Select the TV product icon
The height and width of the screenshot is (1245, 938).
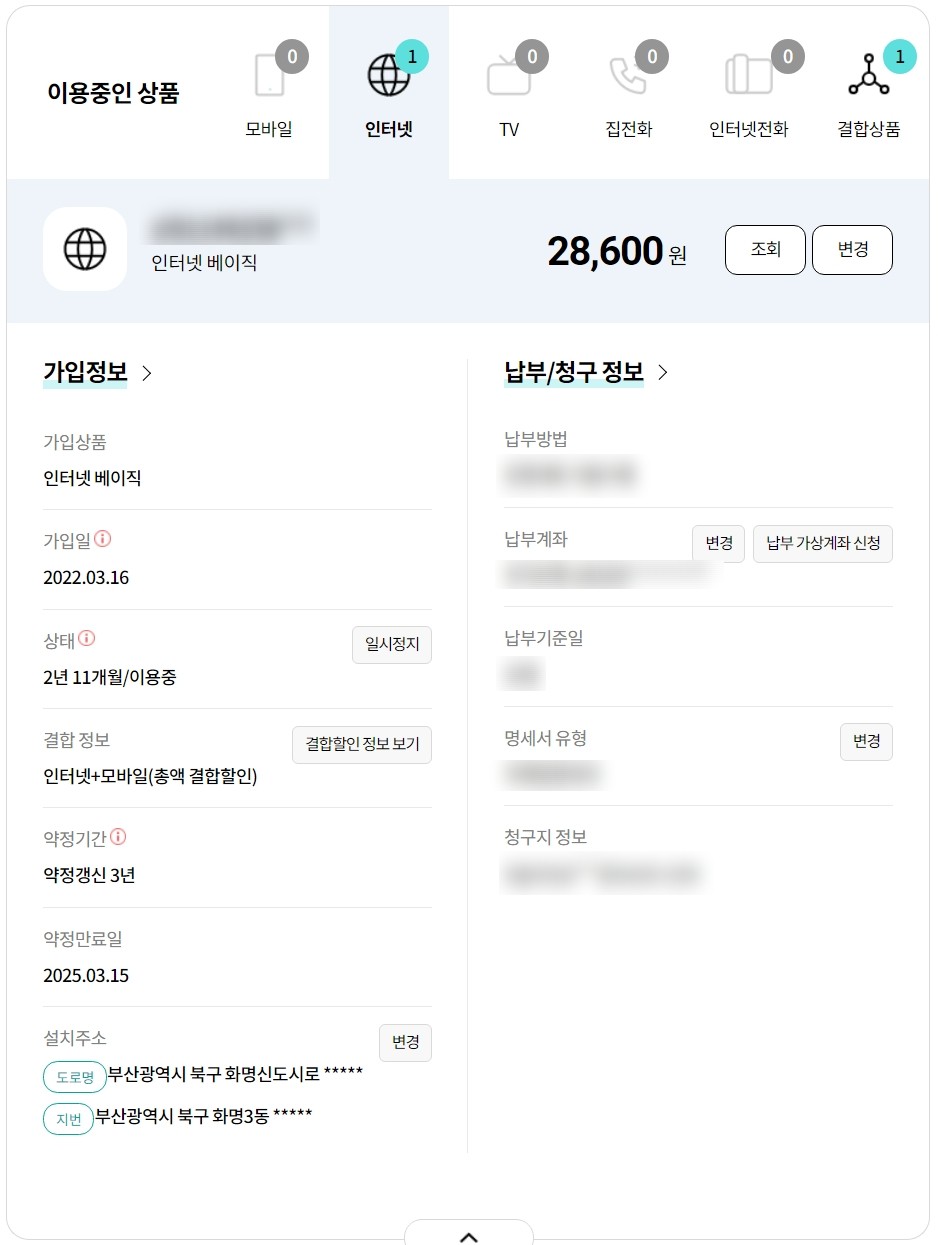coord(508,76)
